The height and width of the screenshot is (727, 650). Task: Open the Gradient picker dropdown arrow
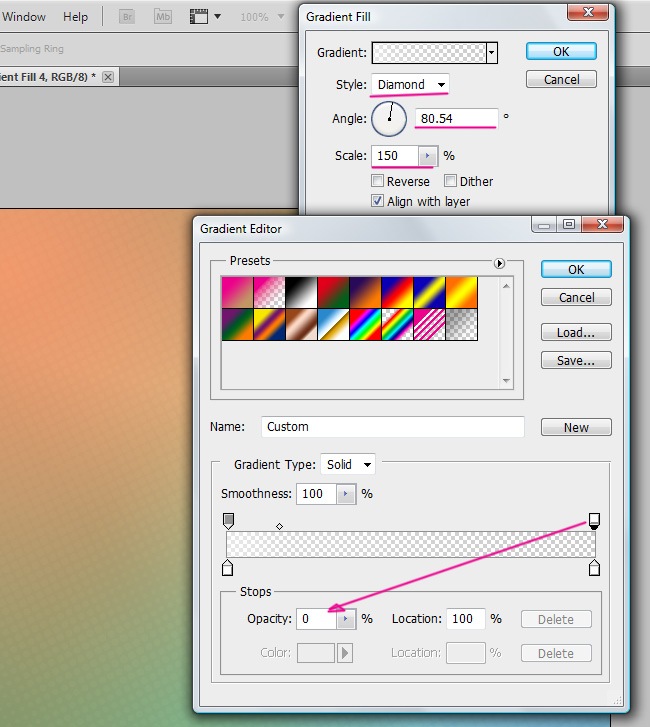coord(491,52)
